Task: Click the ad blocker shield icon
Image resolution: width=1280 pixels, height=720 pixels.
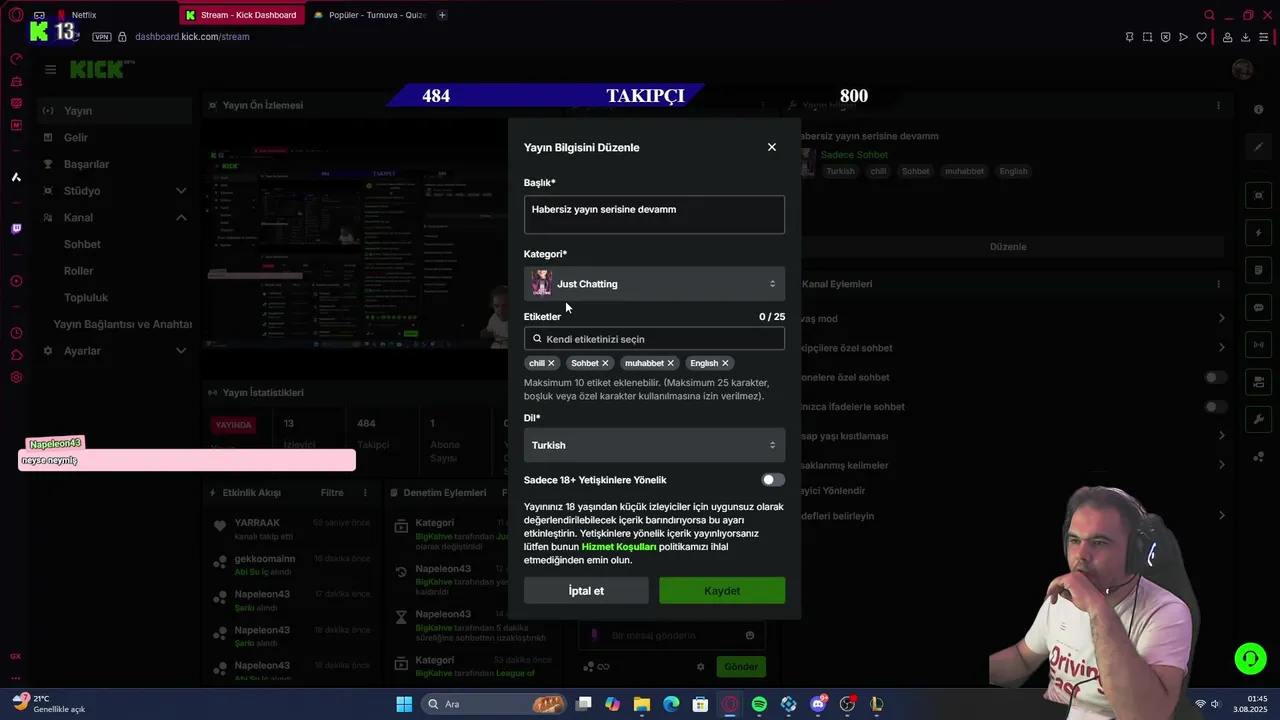Action: coord(1165,37)
